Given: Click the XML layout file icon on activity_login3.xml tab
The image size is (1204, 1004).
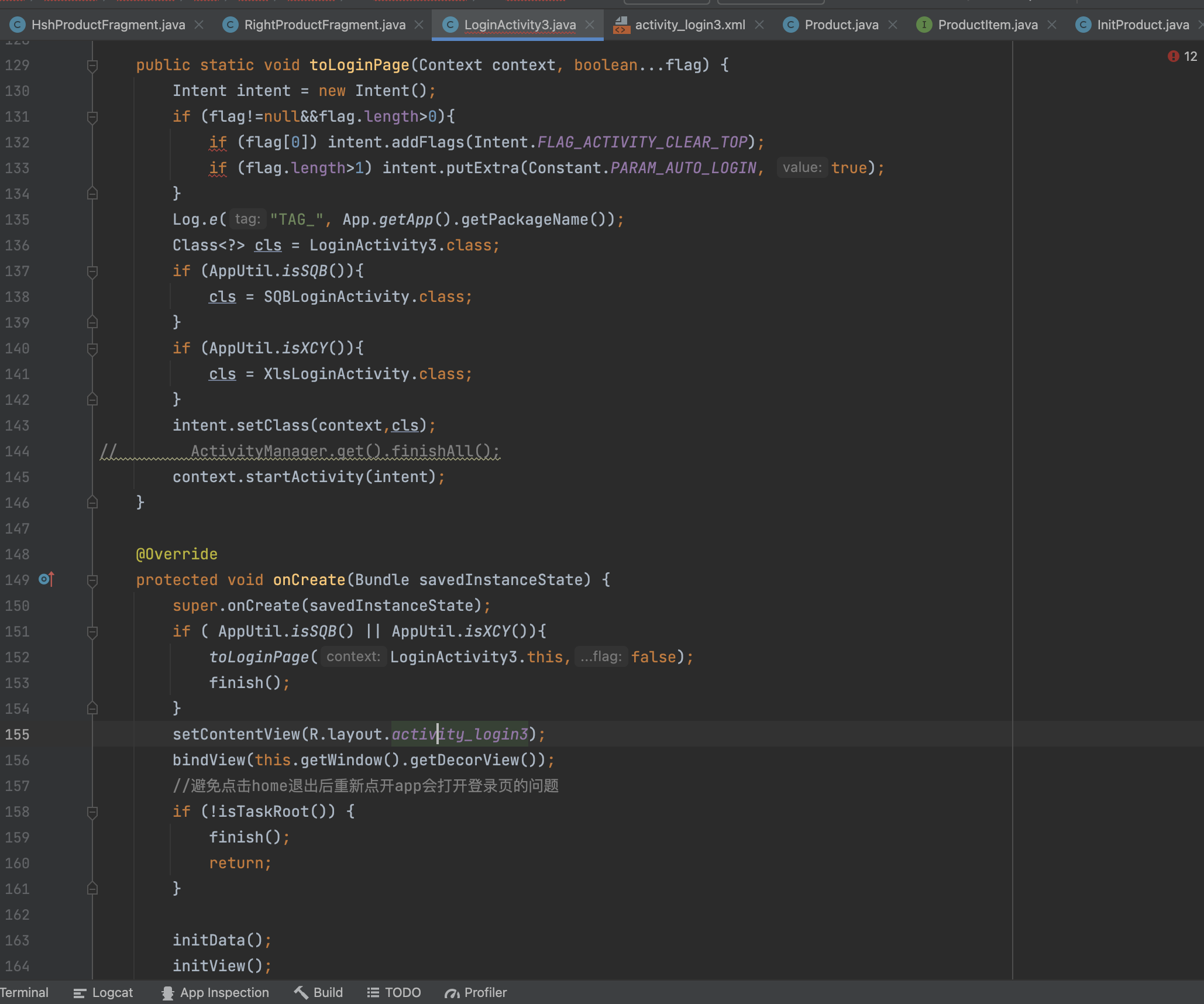Looking at the screenshot, I should coord(621,25).
